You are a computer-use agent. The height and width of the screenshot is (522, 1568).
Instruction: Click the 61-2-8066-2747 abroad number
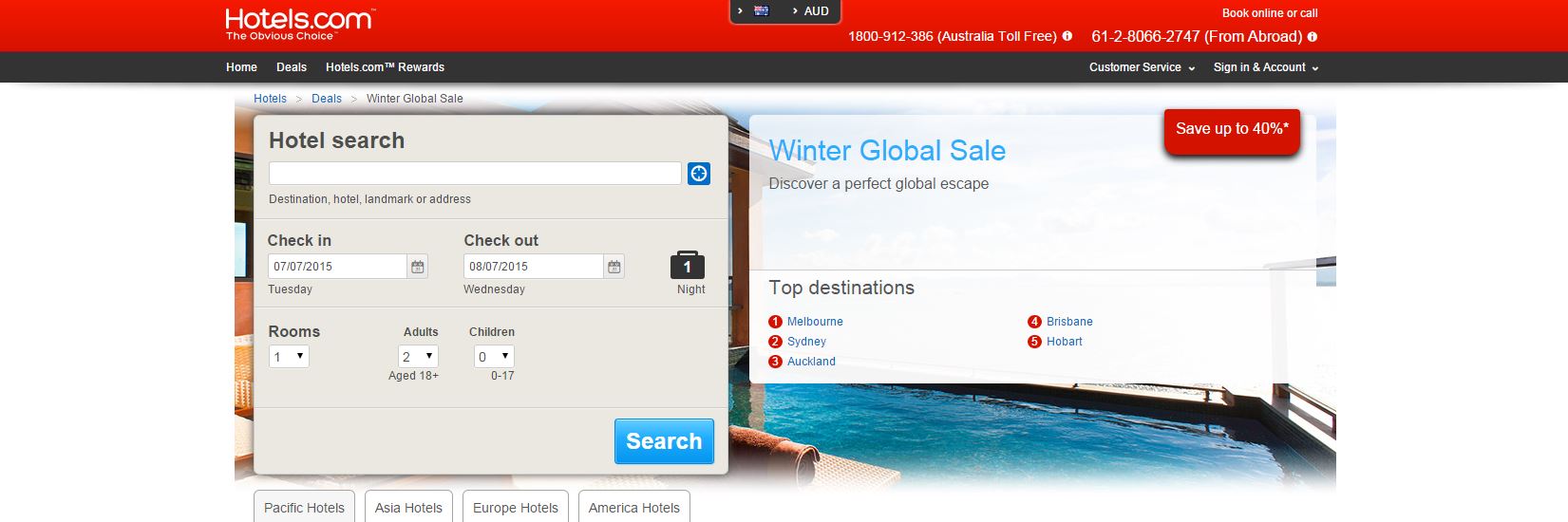coord(1145,36)
